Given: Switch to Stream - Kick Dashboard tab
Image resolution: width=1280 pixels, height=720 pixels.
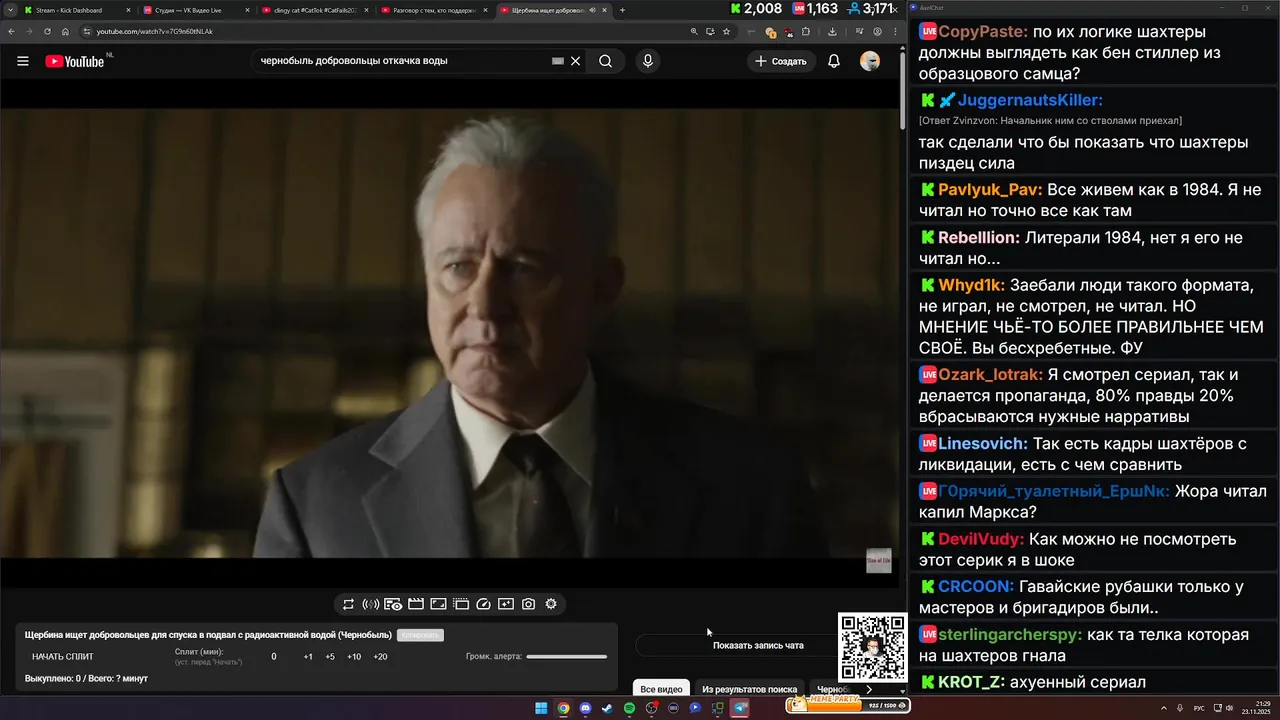Looking at the screenshot, I should [x=70, y=10].
